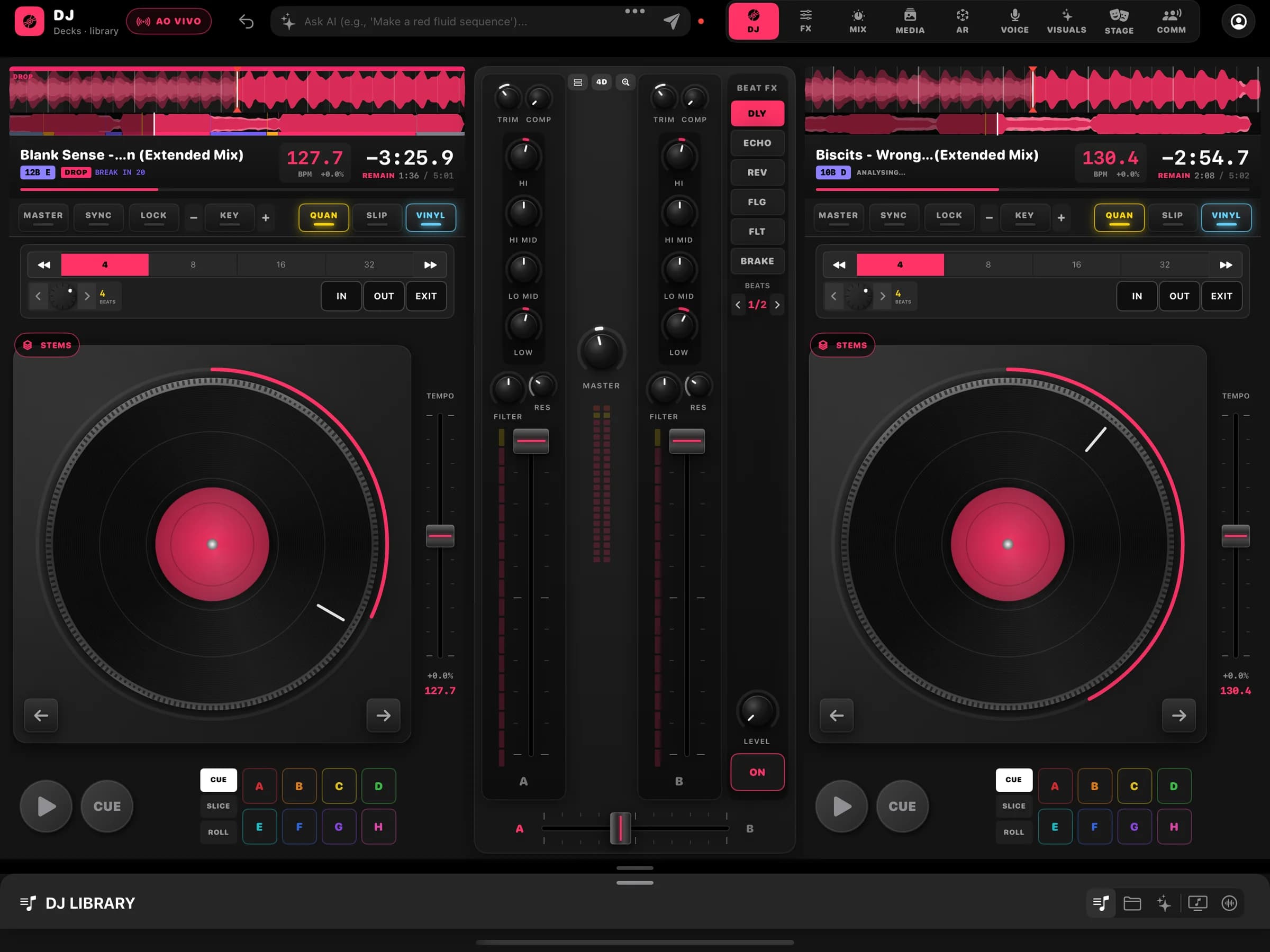Enable SYNC on Deck A
This screenshot has width=1270, height=952.
coord(99,217)
